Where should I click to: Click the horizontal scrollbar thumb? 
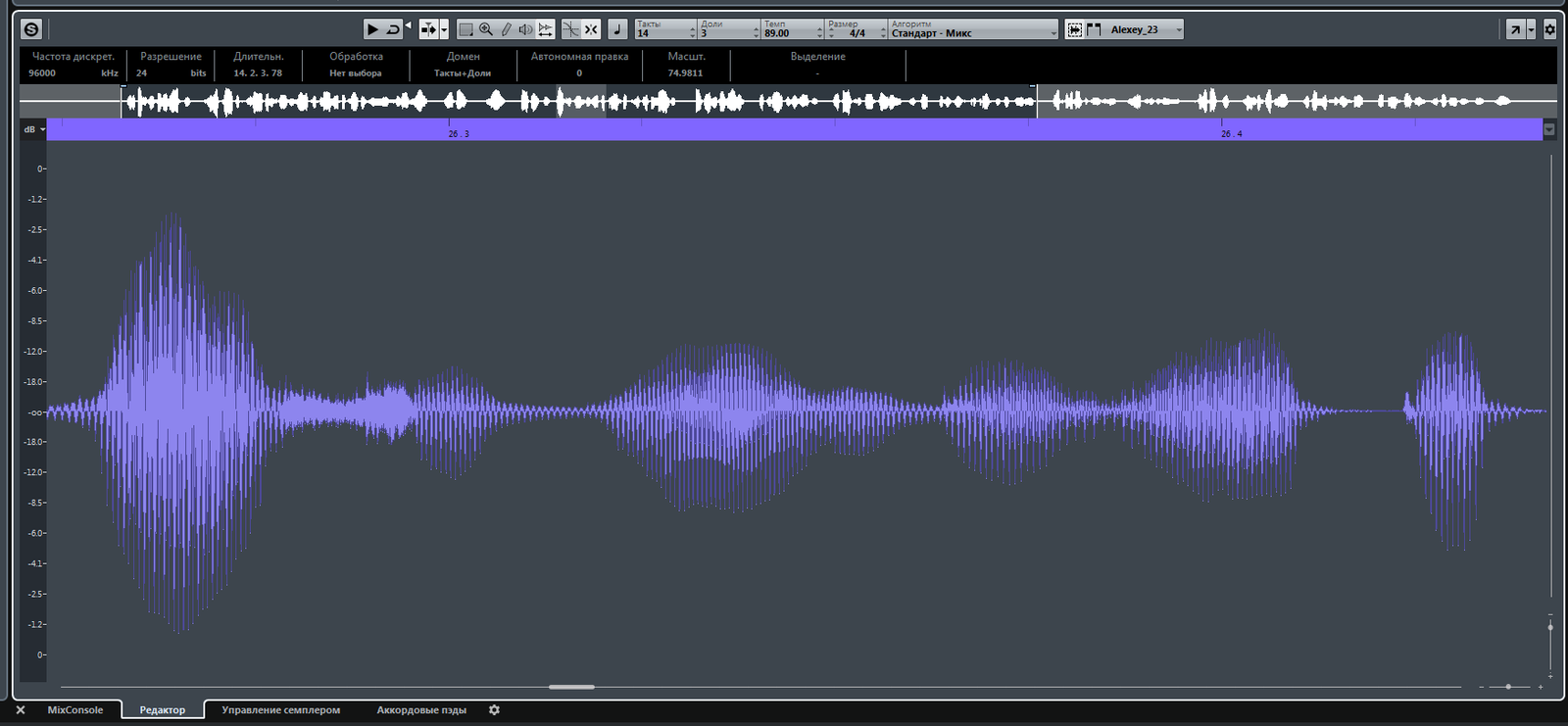point(571,687)
